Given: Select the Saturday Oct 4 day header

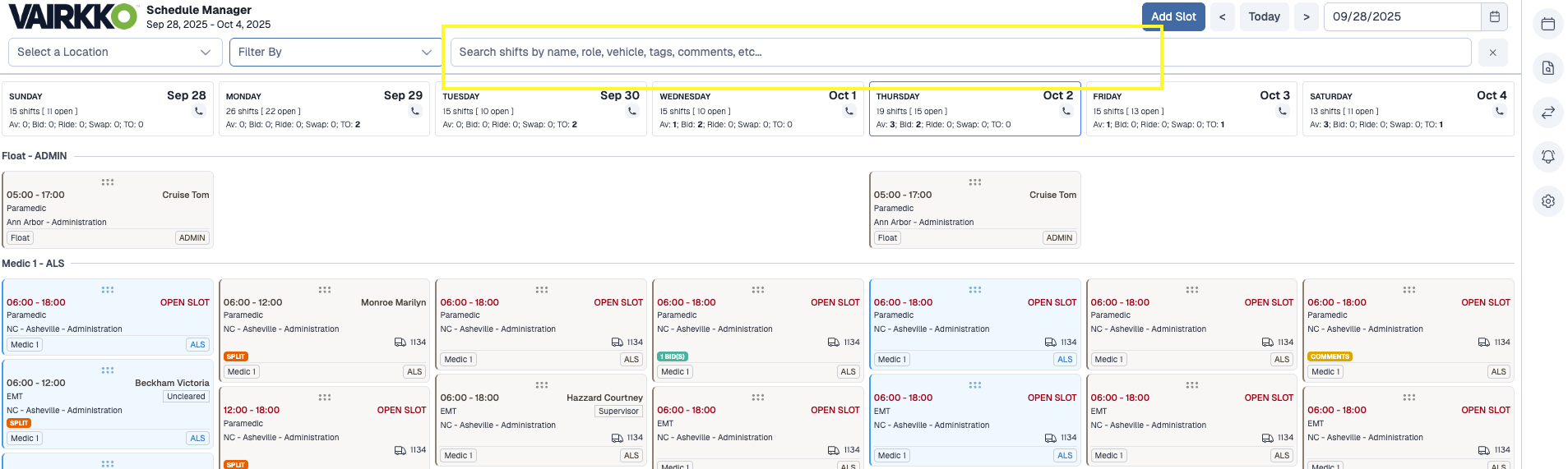Looking at the screenshot, I should [x=1408, y=96].
